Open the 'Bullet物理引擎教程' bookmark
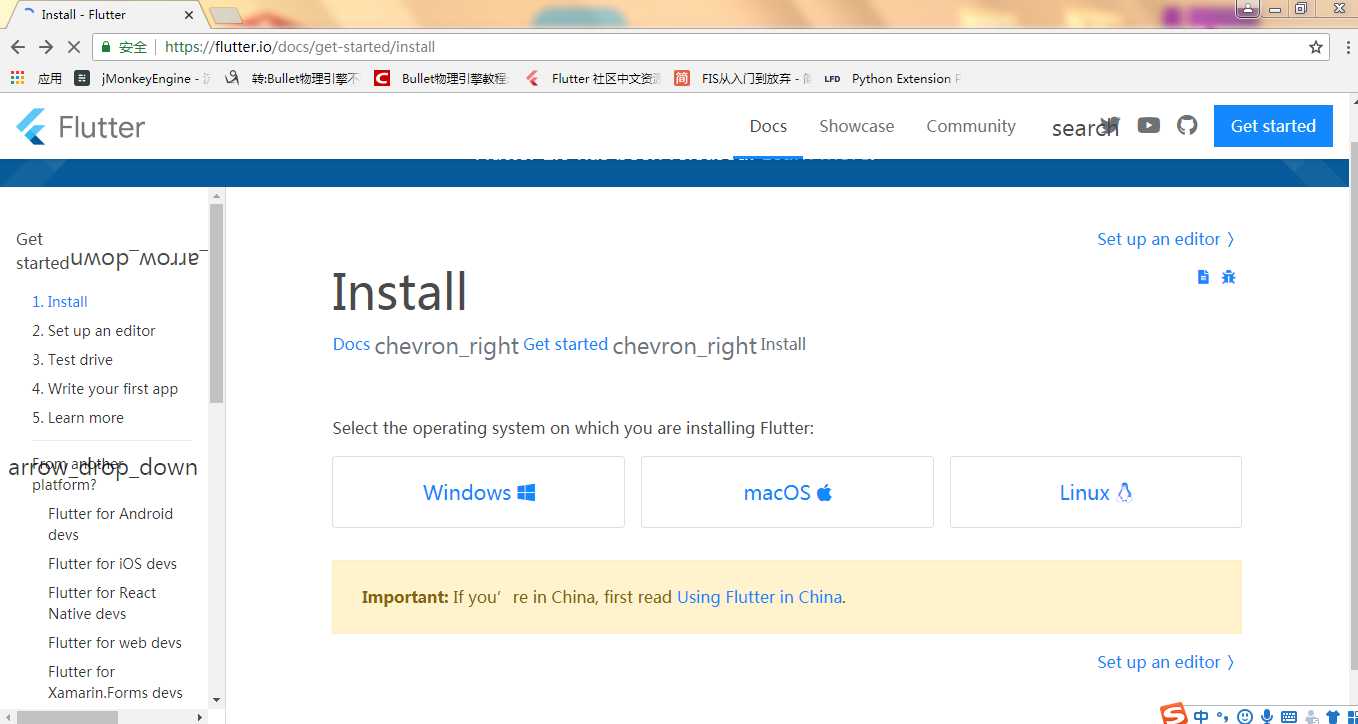Image resolution: width=1358 pixels, height=724 pixels. (x=441, y=78)
